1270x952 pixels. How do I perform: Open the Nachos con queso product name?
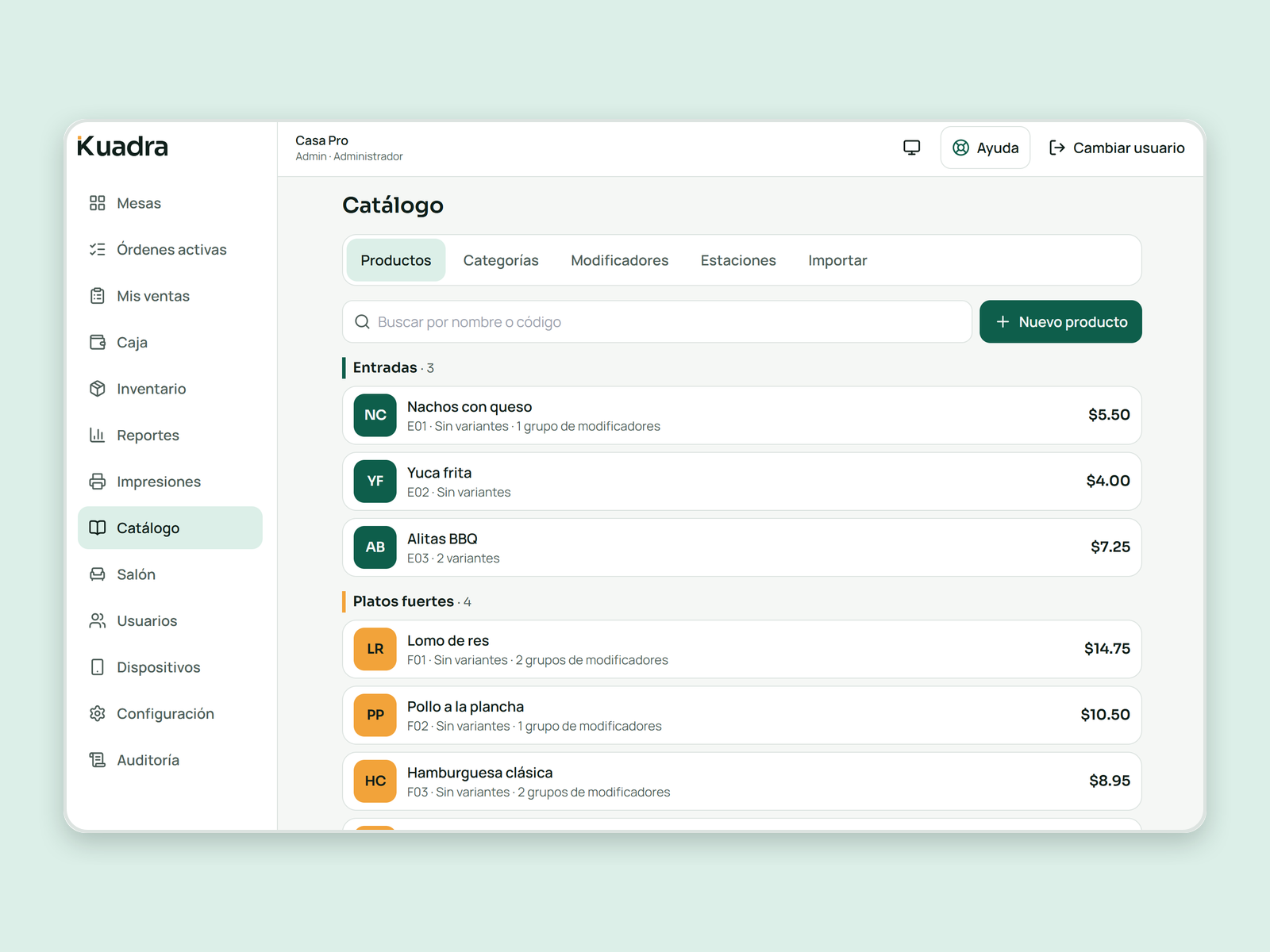pyautogui.click(x=470, y=407)
